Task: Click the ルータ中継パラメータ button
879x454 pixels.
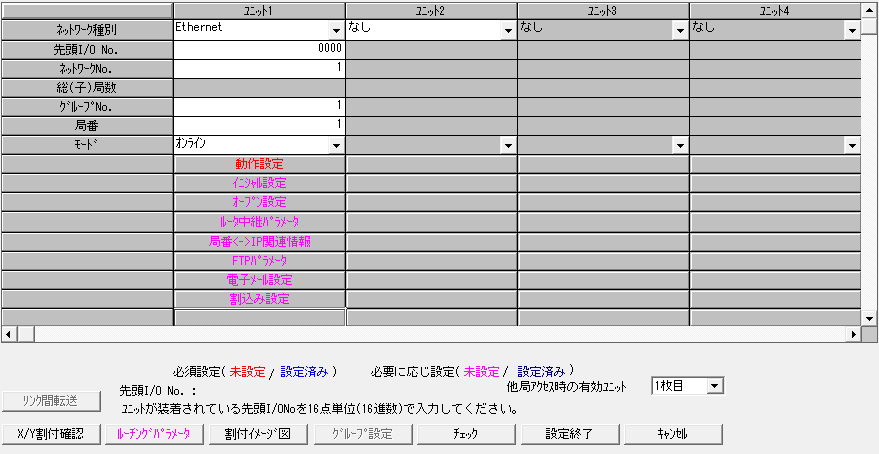Action: (x=259, y=221)
